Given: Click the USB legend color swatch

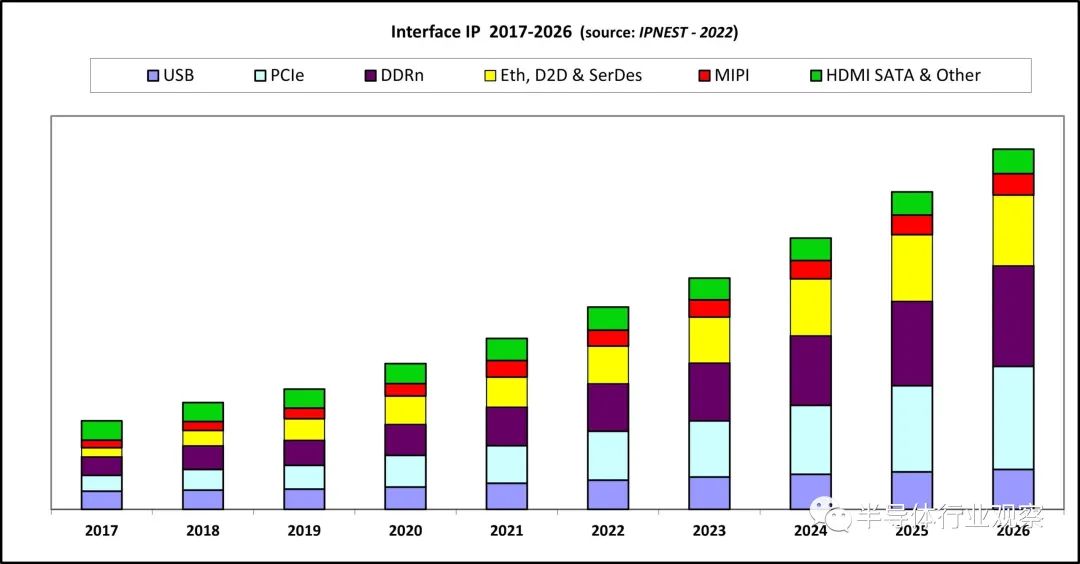Looking at the screenshot, I should (x=153, y=76).
